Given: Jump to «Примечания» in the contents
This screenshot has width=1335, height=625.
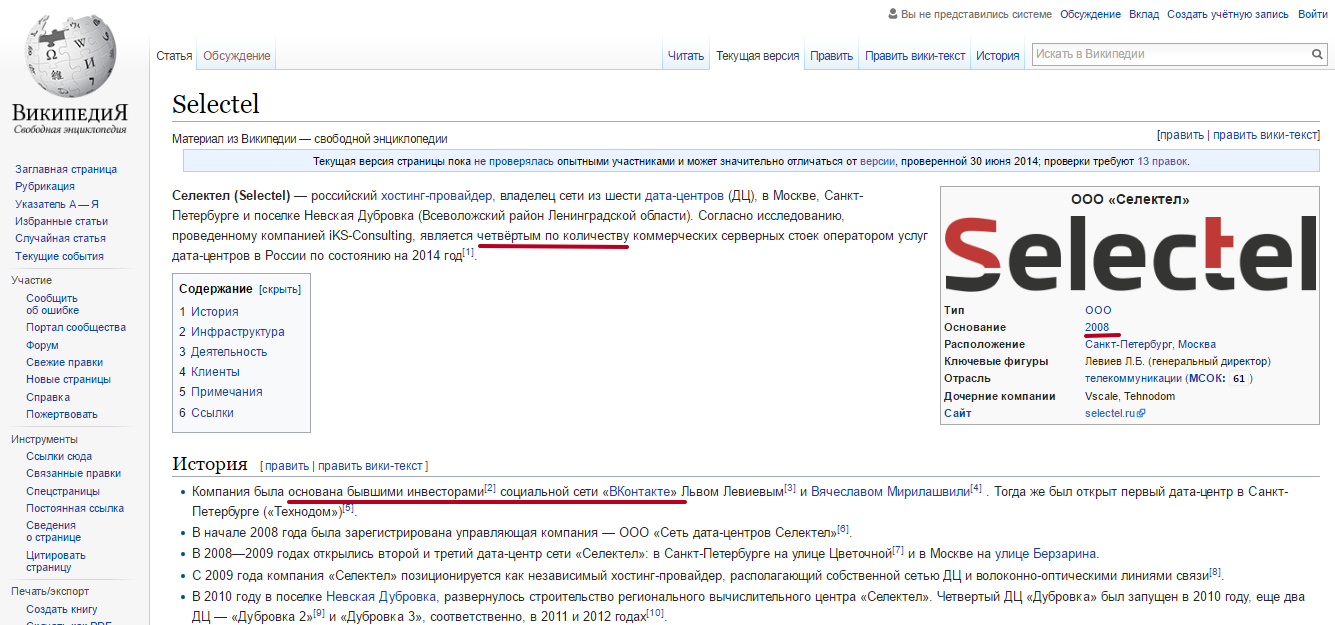Looking at the screenshot, I should [227, 392].
